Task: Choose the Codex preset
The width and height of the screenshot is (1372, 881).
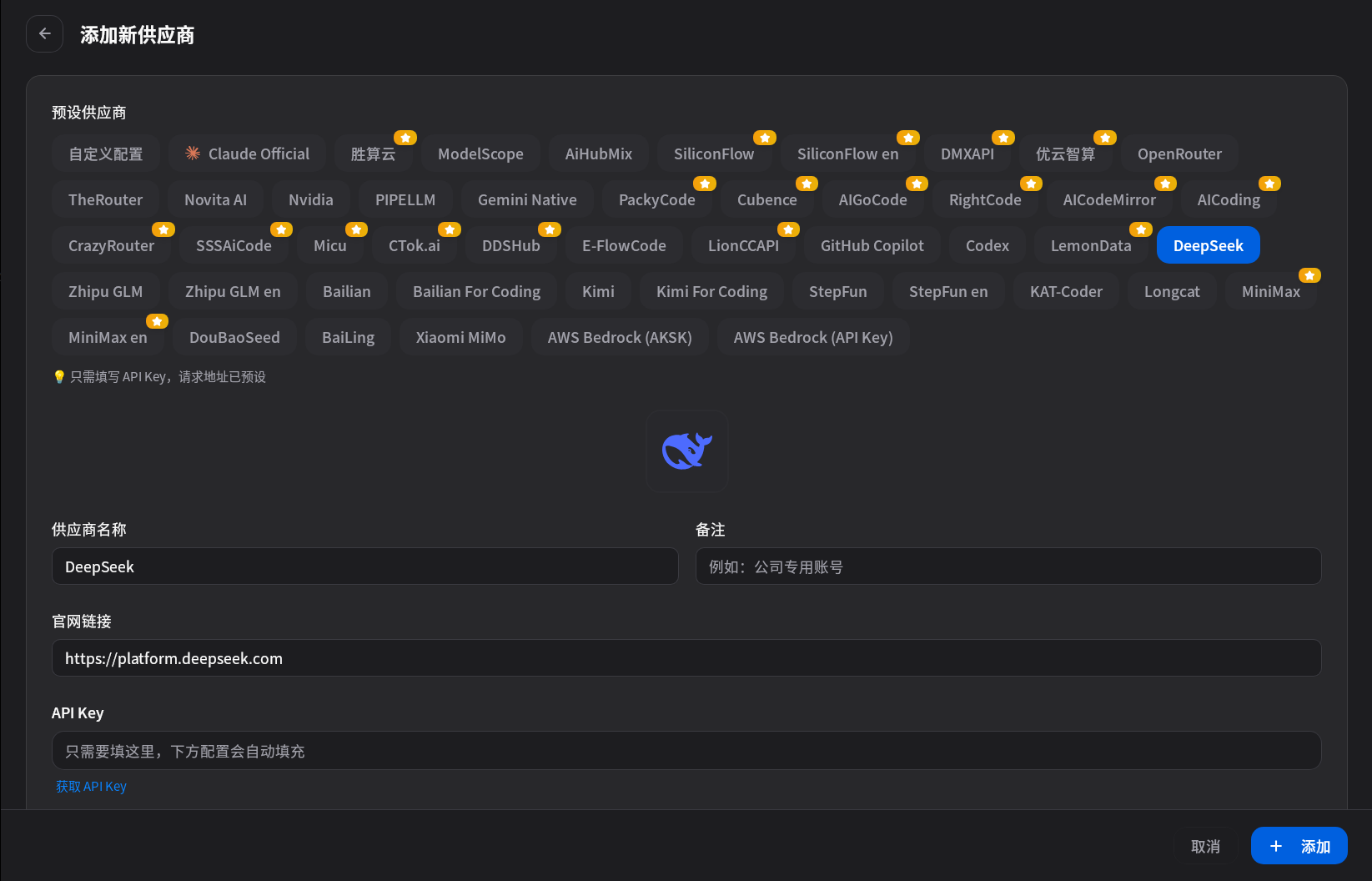Action: pos(988,245)
